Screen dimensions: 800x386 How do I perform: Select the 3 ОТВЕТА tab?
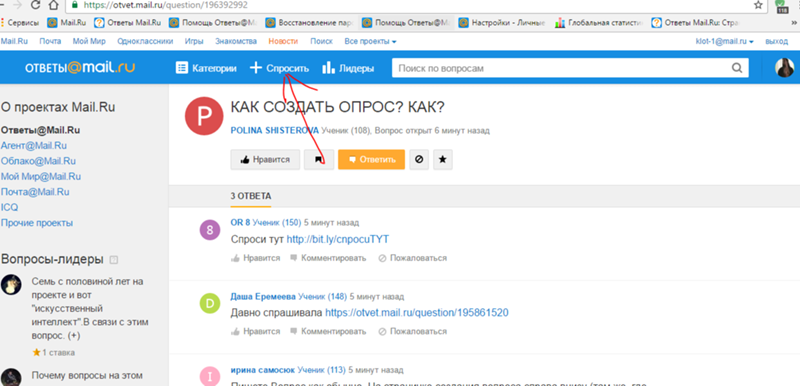(251, 196)
